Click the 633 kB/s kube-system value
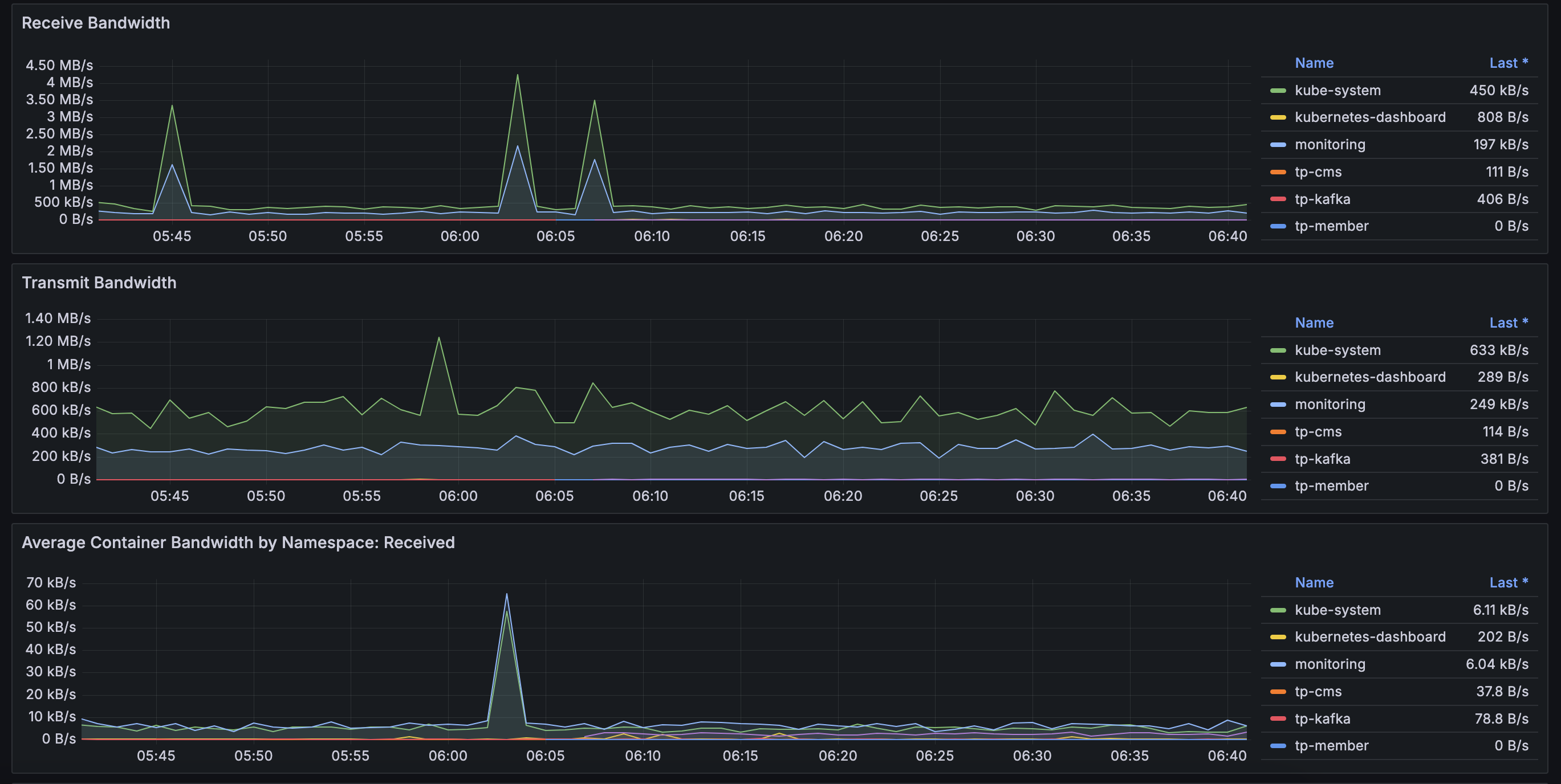The height and width of the screenshot is (784, 1561). pos(1499,350)
